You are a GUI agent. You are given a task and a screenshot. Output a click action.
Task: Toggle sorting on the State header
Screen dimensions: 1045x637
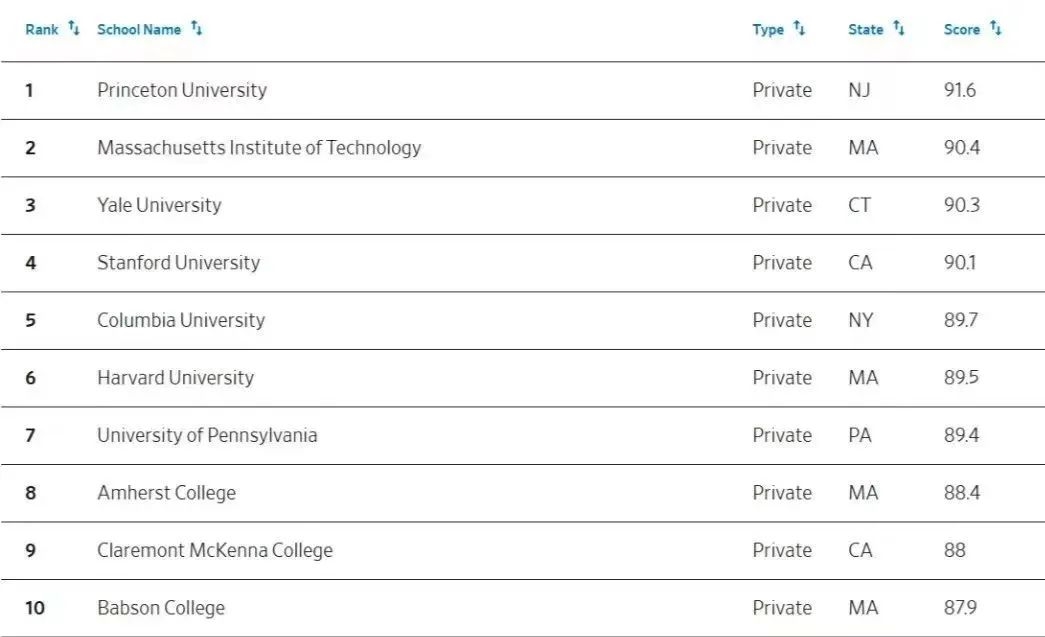865,29
